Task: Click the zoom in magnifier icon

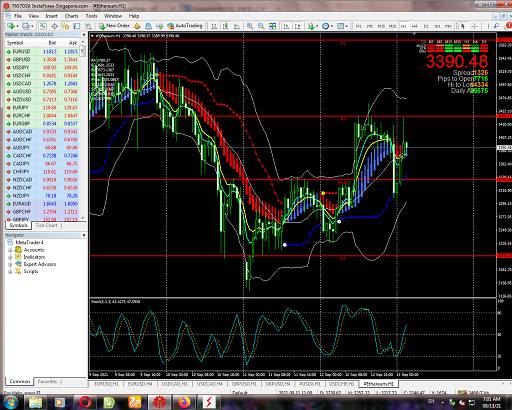Action: (x=250, y=26)
